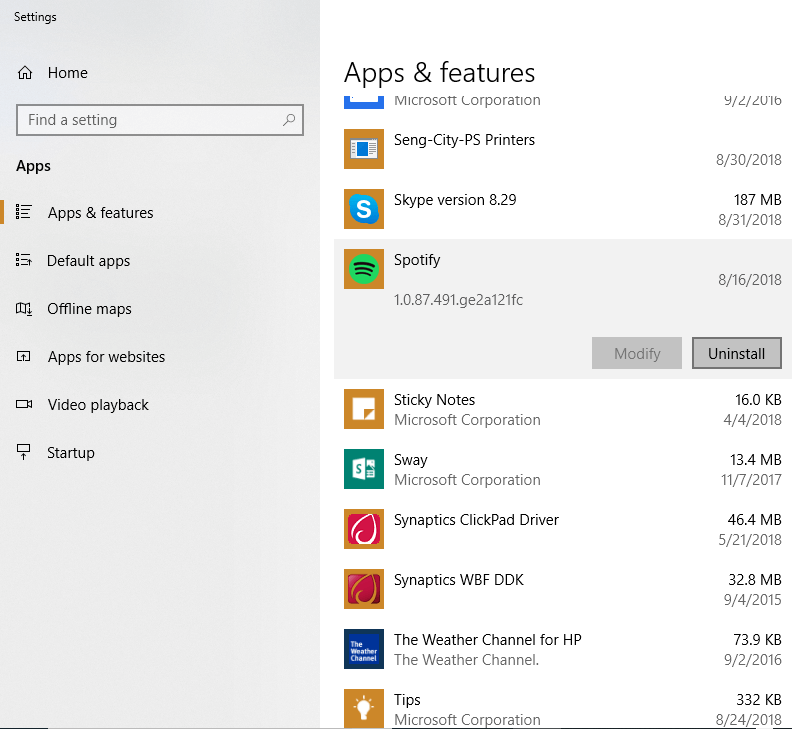The image size is (792, 729).
Task: Click the Apps & features page heading
Action: point(439,73)
